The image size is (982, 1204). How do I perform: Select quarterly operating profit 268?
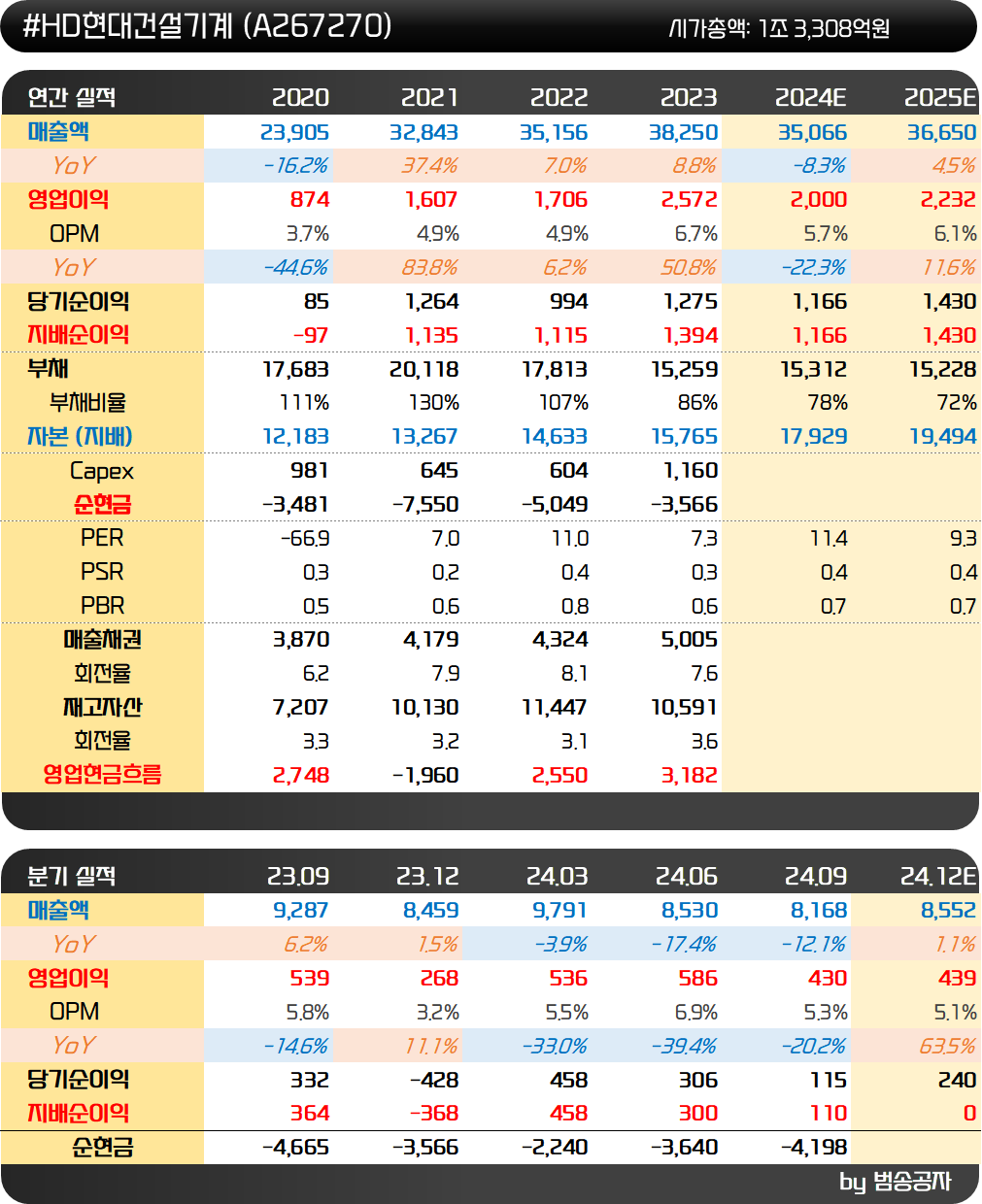(439, 979)
